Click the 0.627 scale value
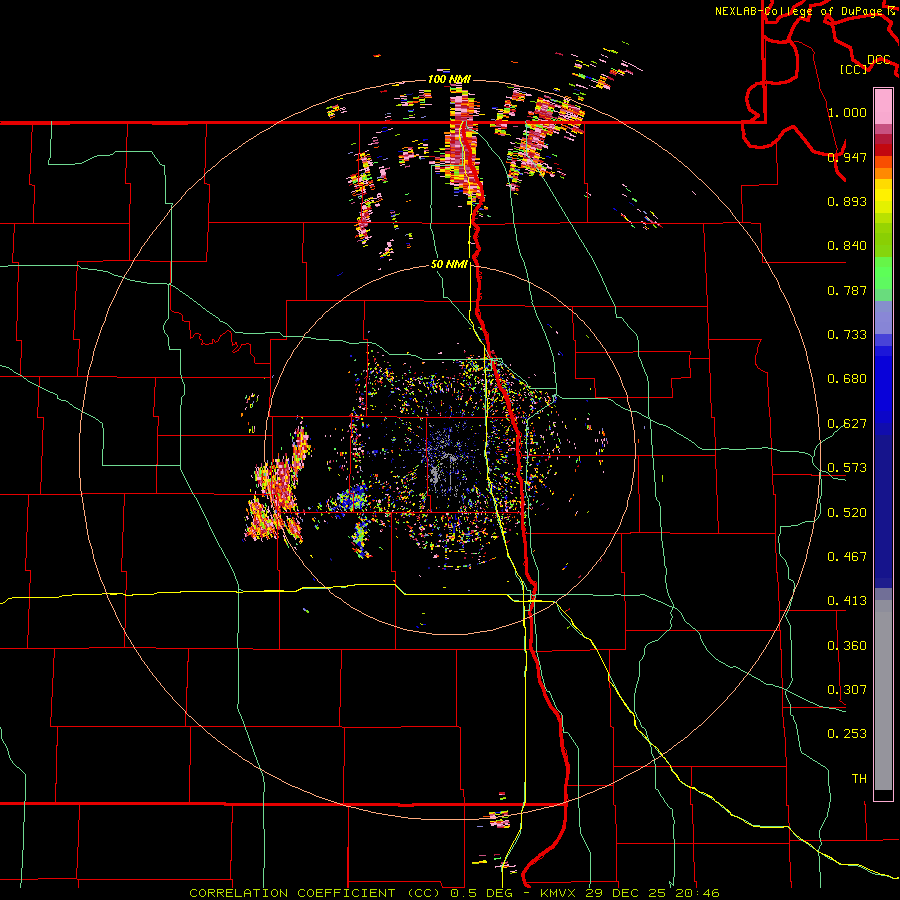This screenshot has height=900, width=900. 847,424
